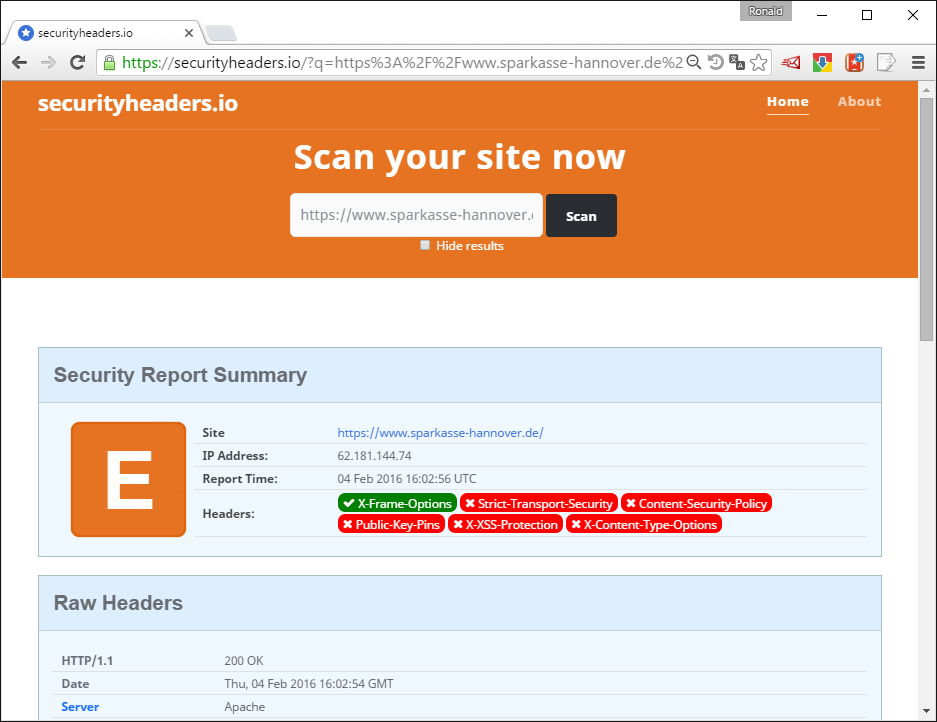The height and width of the screenshot is (722, 937).
Task: Bookmark this page with the star
Action: tap(758, 62)
